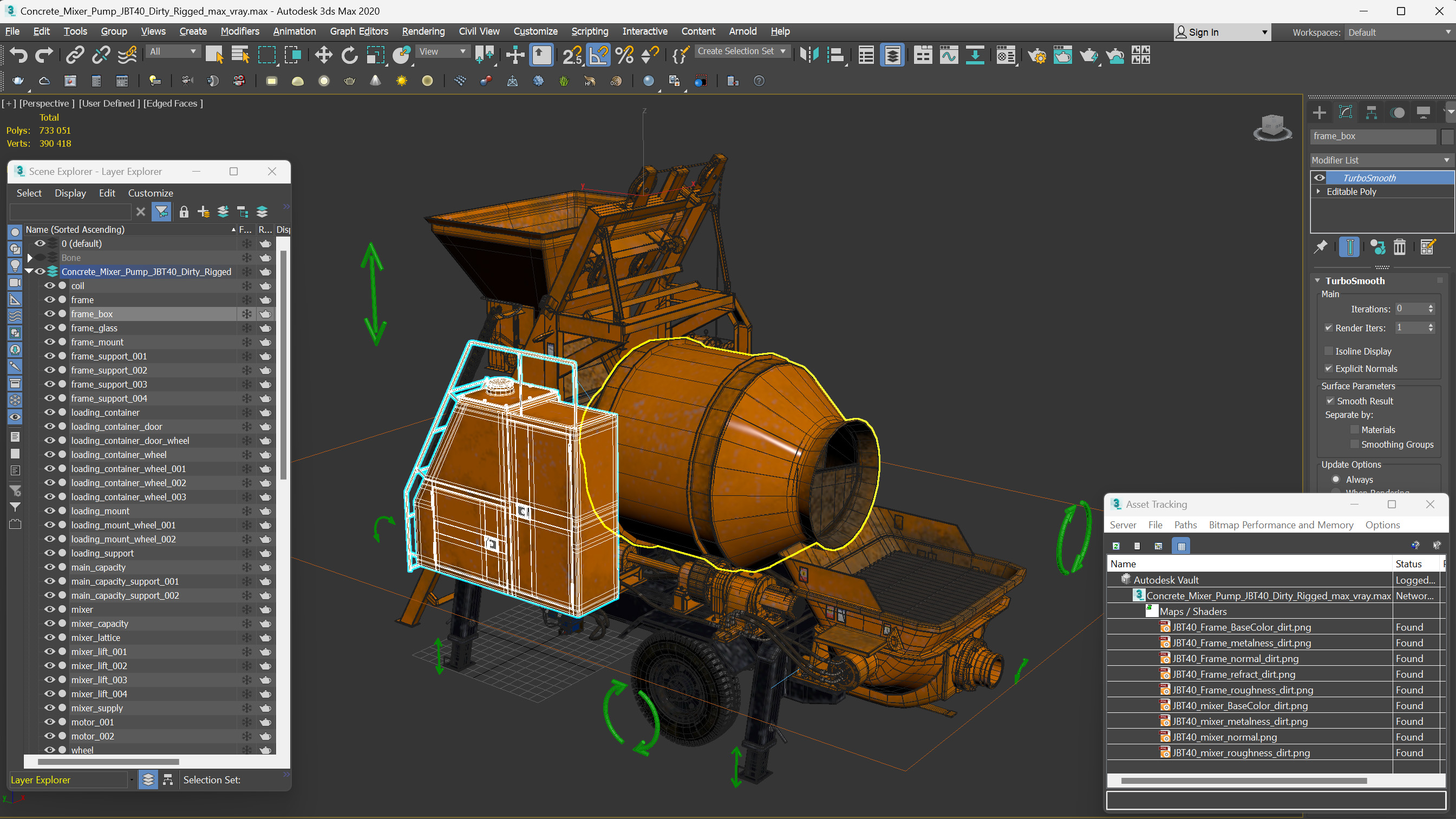1456x819 pixels.
Task: Click the Iterations spinner arrows
Action: click(1431, 309)
